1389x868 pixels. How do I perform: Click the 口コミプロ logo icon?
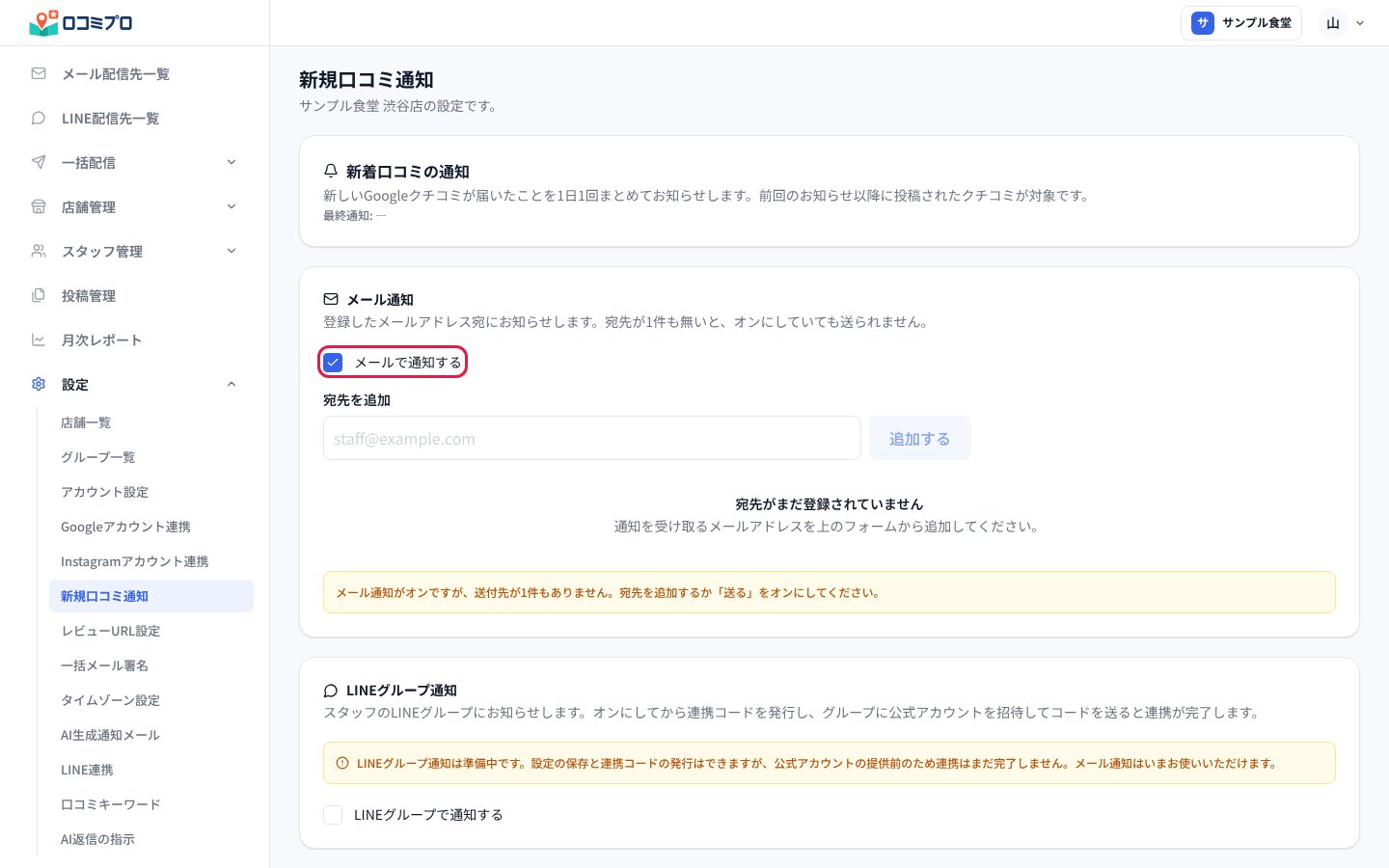pos(43,22)
